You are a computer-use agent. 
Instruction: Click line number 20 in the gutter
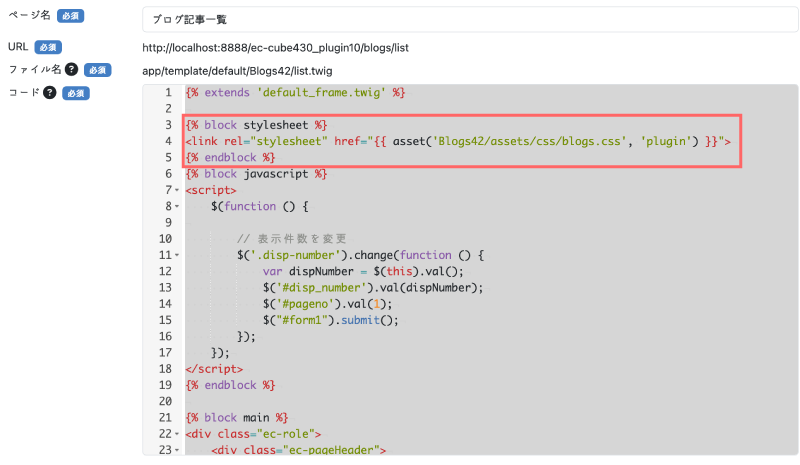165,401
